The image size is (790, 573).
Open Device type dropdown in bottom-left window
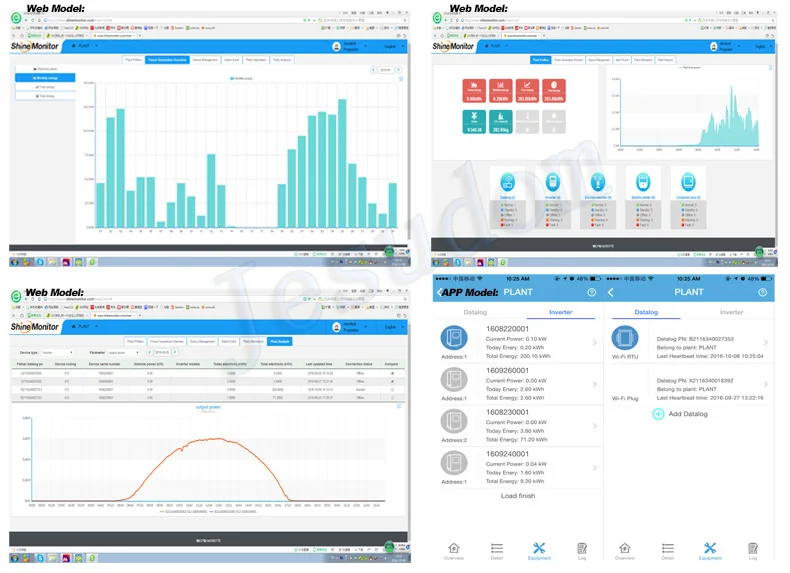(57, 352)
